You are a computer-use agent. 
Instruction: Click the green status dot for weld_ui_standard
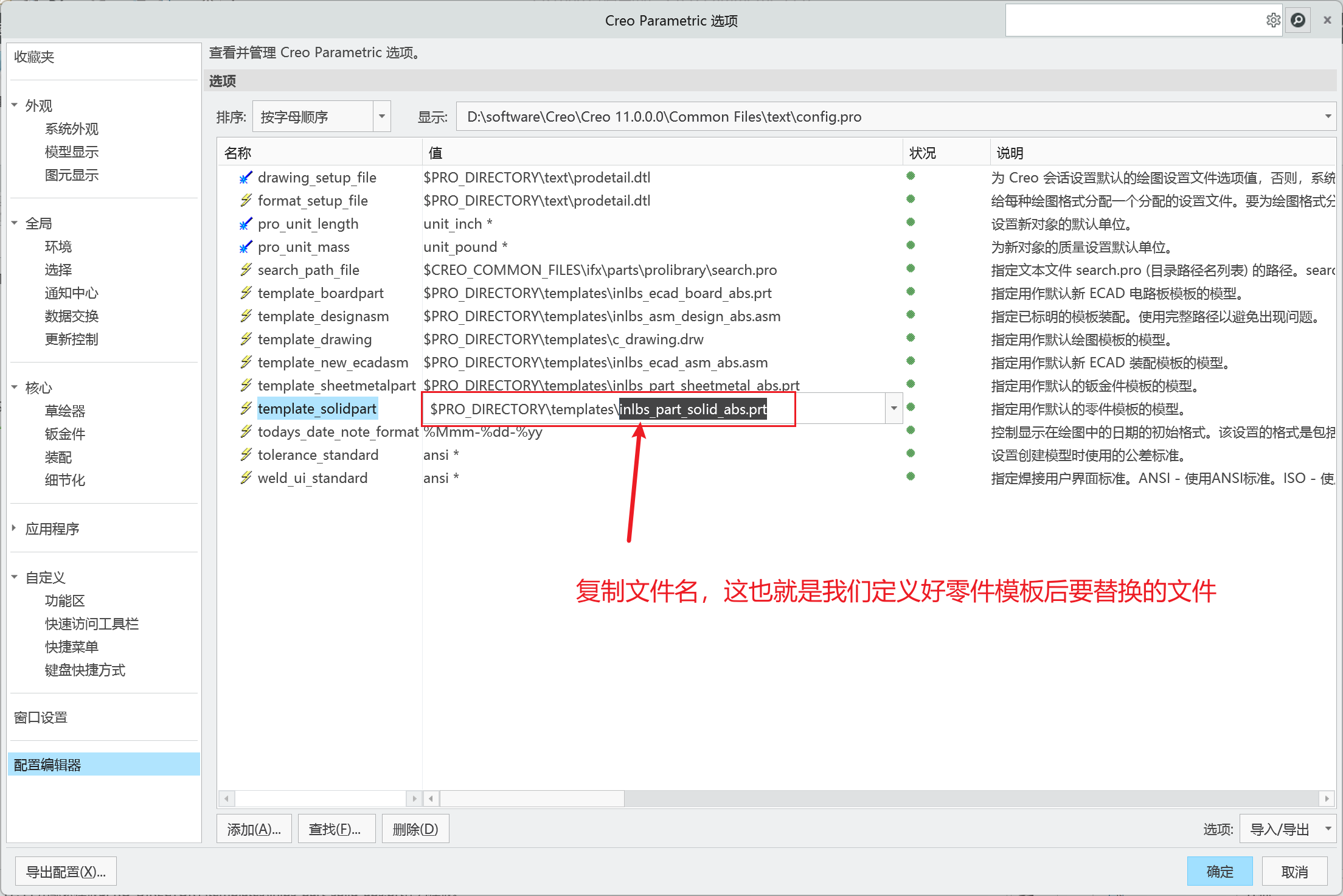(x=911, y=476)
